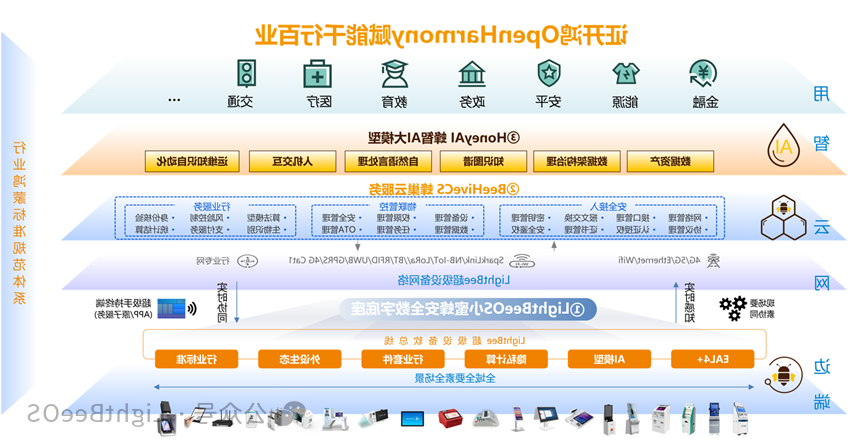Click the 交通 traffic light icon
The image size is (865, 448).
pyautogui.click(x=247, y=73)
